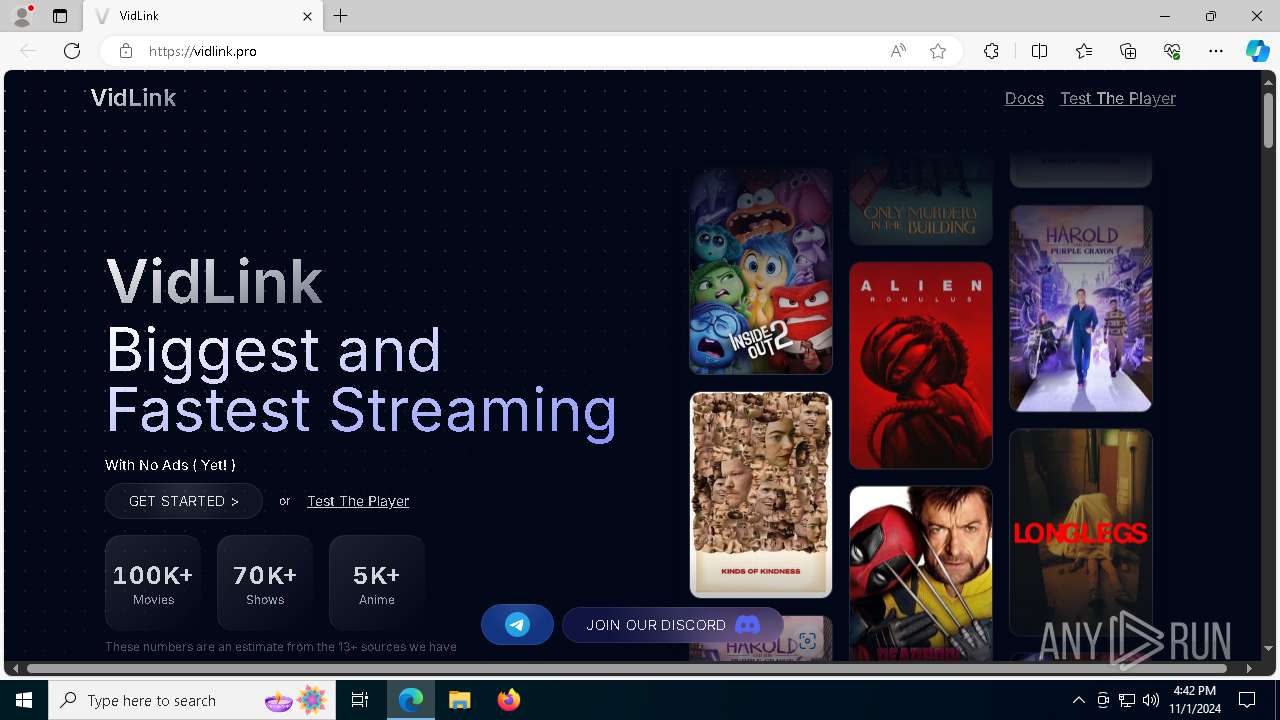1280x720 pixels.
Task: Click the 5K+ Anime stat card
Action: [x=377, y=583]
